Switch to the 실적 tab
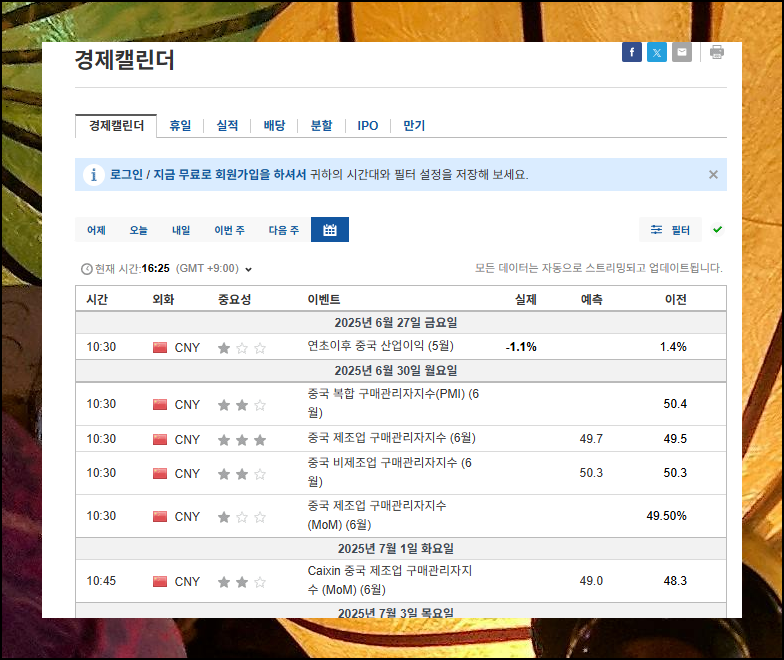The width and height of the screenshot is (784, 660). click(x=227, y=126)
